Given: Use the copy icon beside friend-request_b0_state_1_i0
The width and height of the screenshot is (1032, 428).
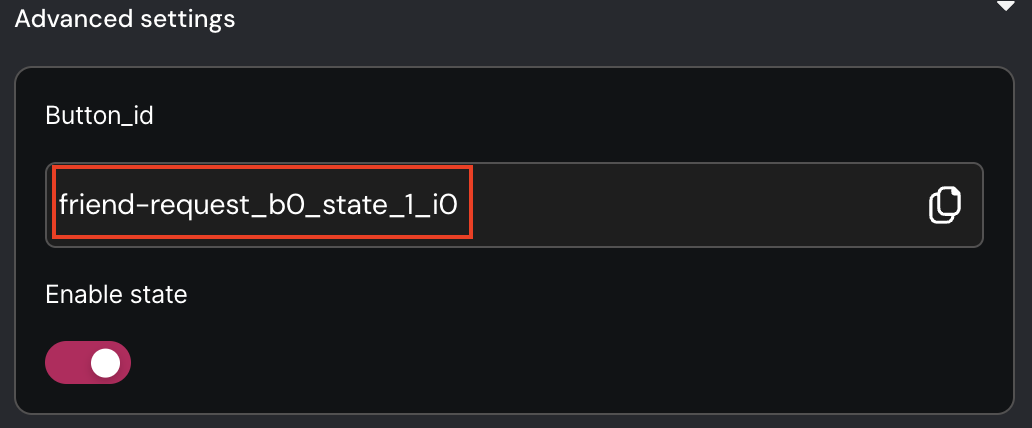Looking at the screenshot, I should [944, 205].
